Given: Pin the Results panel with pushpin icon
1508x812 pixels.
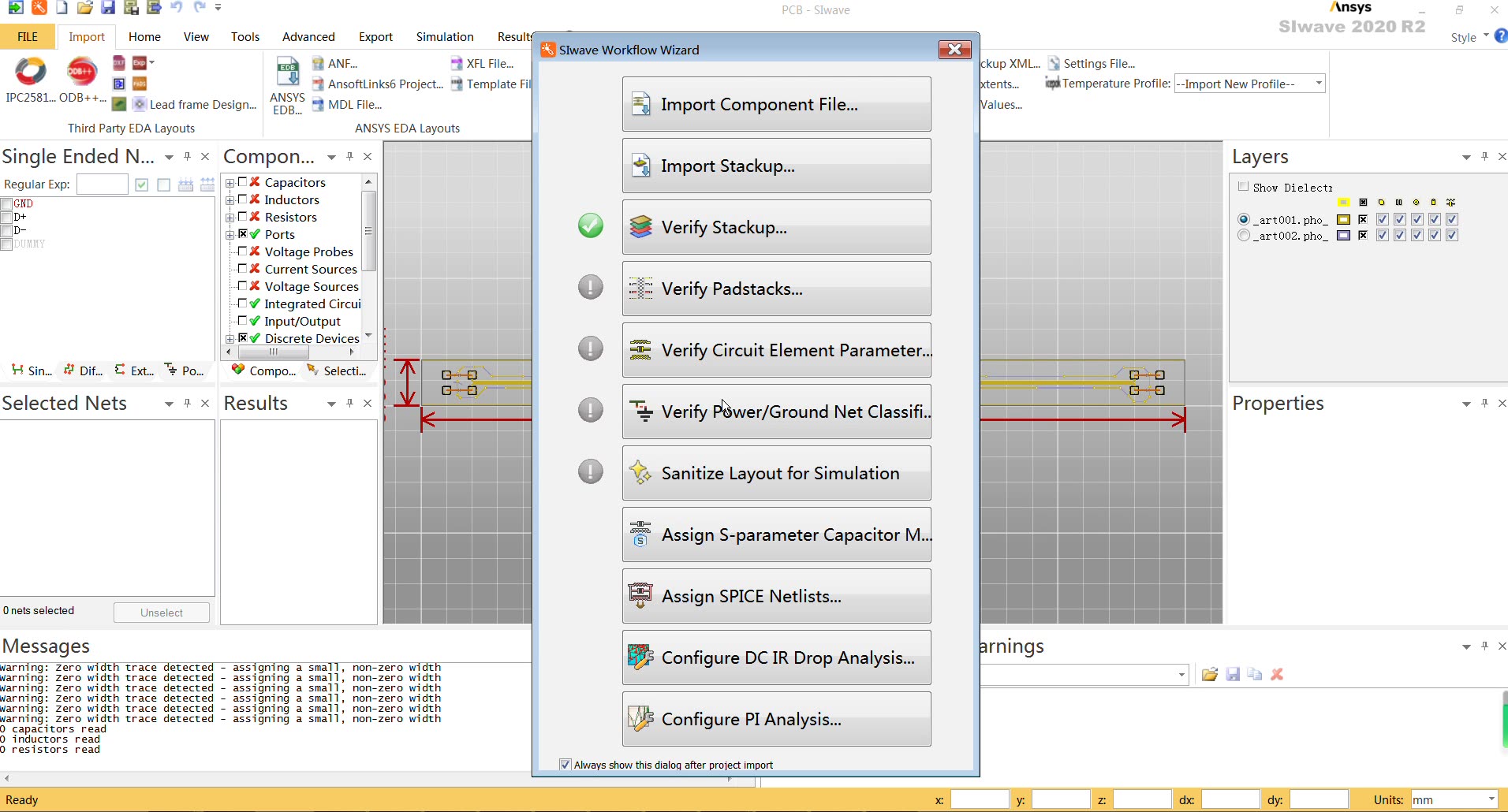Looking at the screenshot, I should 349,403.
